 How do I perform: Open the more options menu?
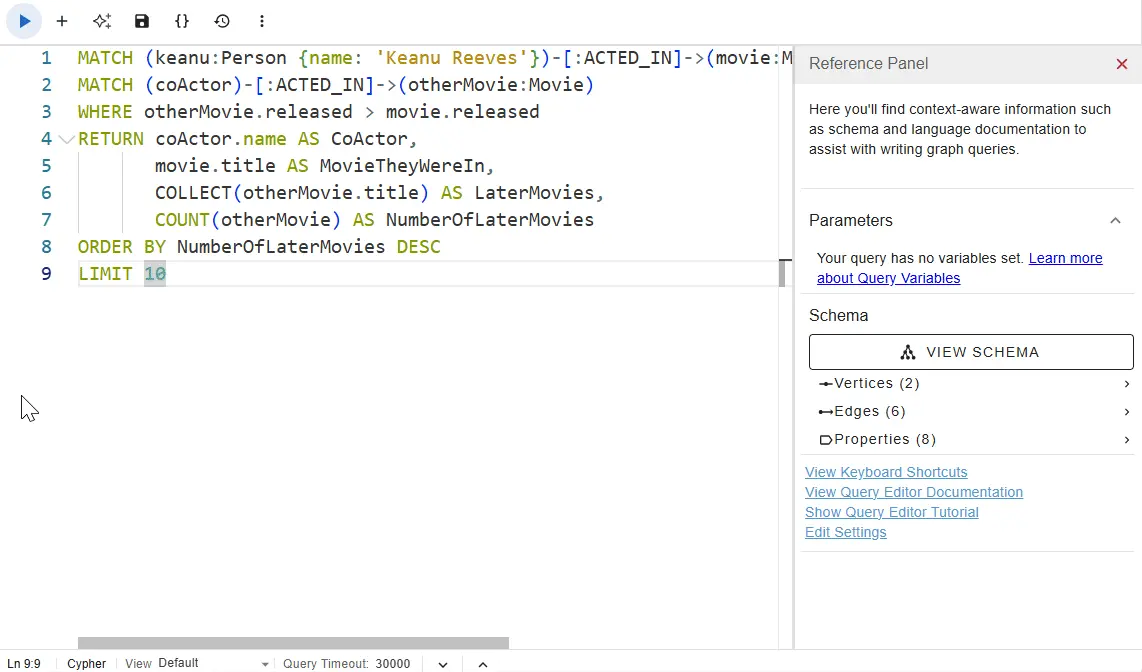pyautogui.click(x=261, y=21)
